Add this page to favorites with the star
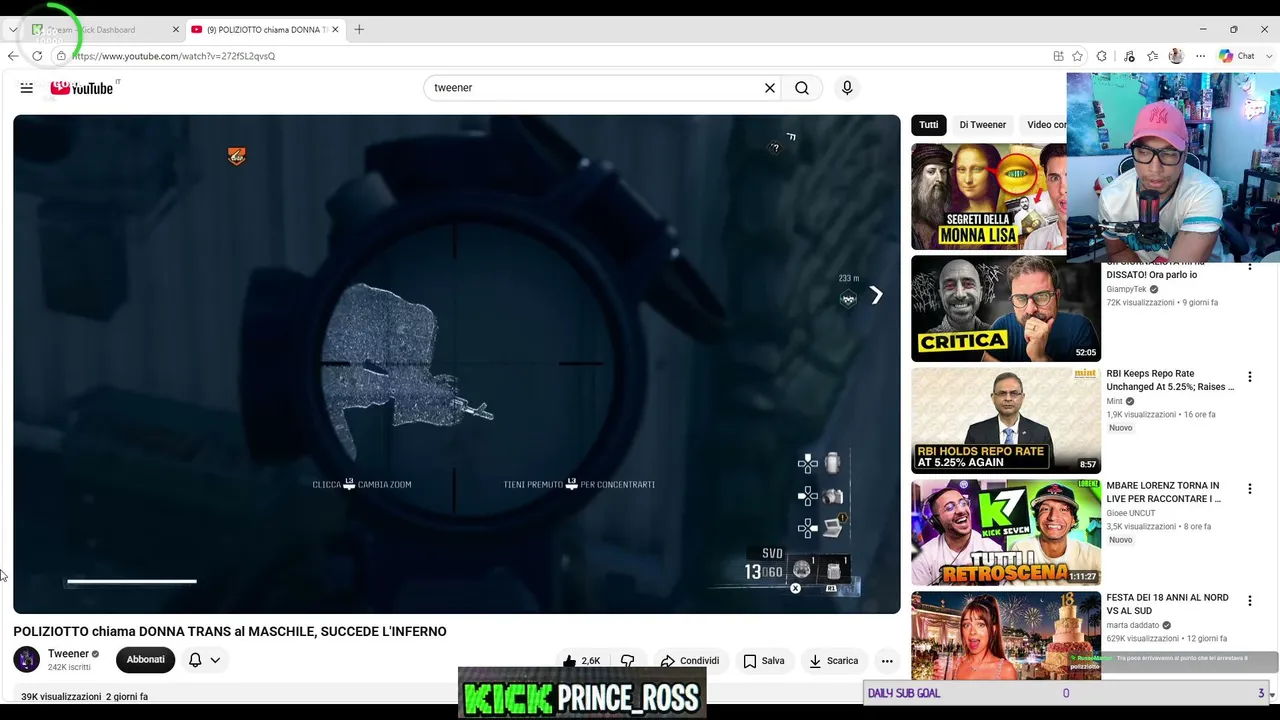Screen dimensions: 1280x720 (1078, 56)
